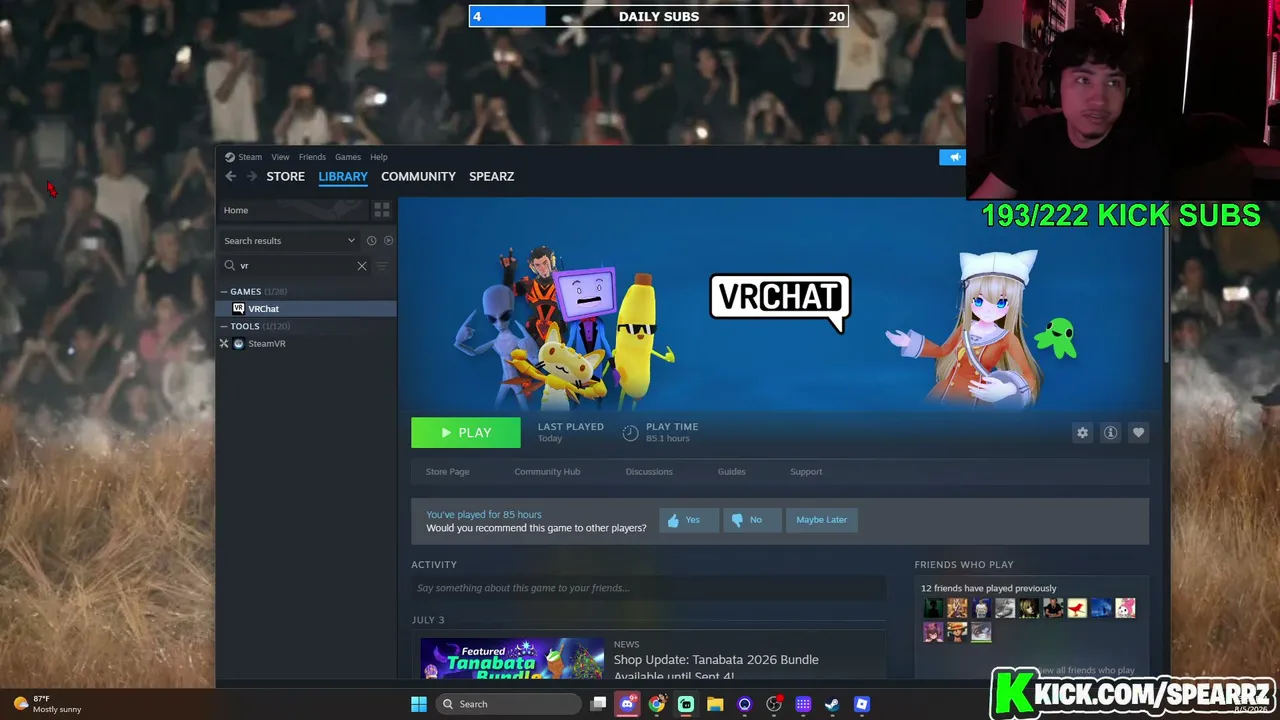Open the Friends menu
The width and height of the screenshot is (1280, 720).
coord(312,157)
